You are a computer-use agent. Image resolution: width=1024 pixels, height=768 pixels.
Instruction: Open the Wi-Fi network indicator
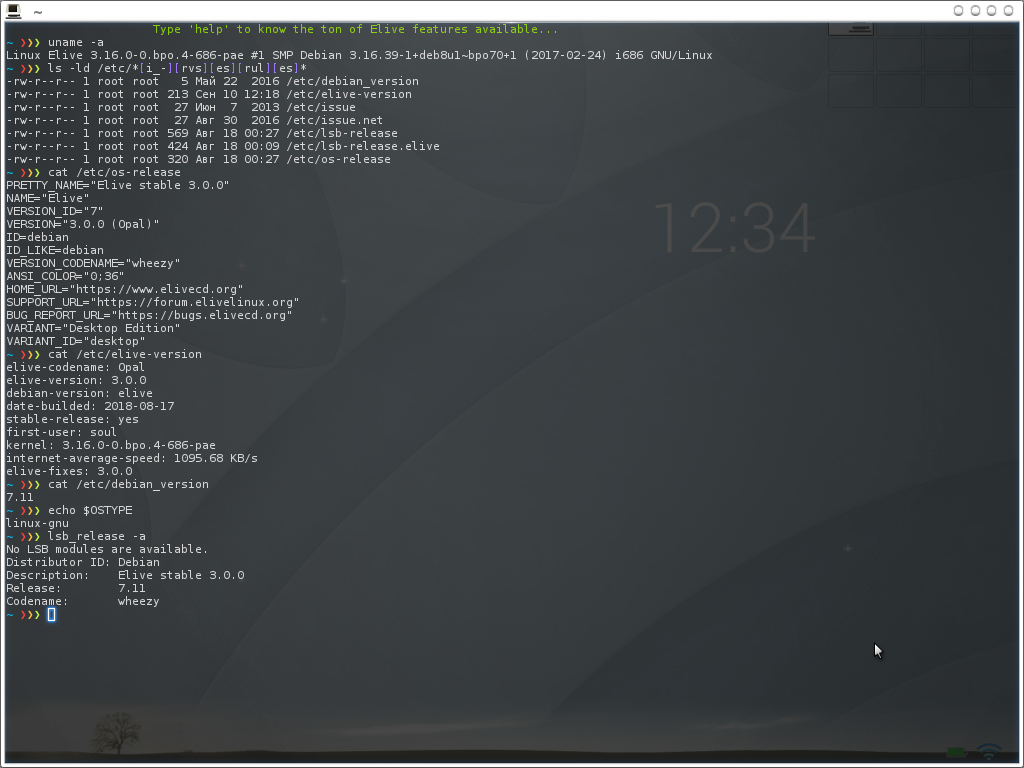pyautogui.click(x=989, y=751)
